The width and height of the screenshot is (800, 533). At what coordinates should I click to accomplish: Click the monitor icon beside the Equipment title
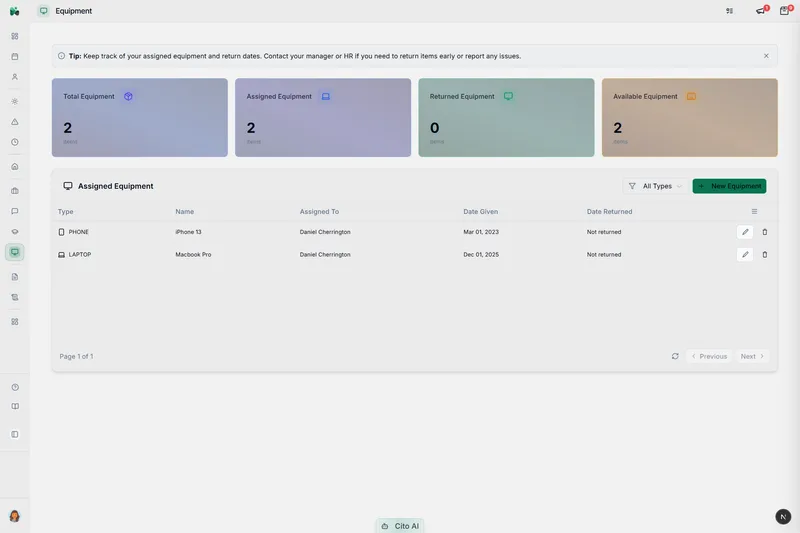tap(44, 11)
